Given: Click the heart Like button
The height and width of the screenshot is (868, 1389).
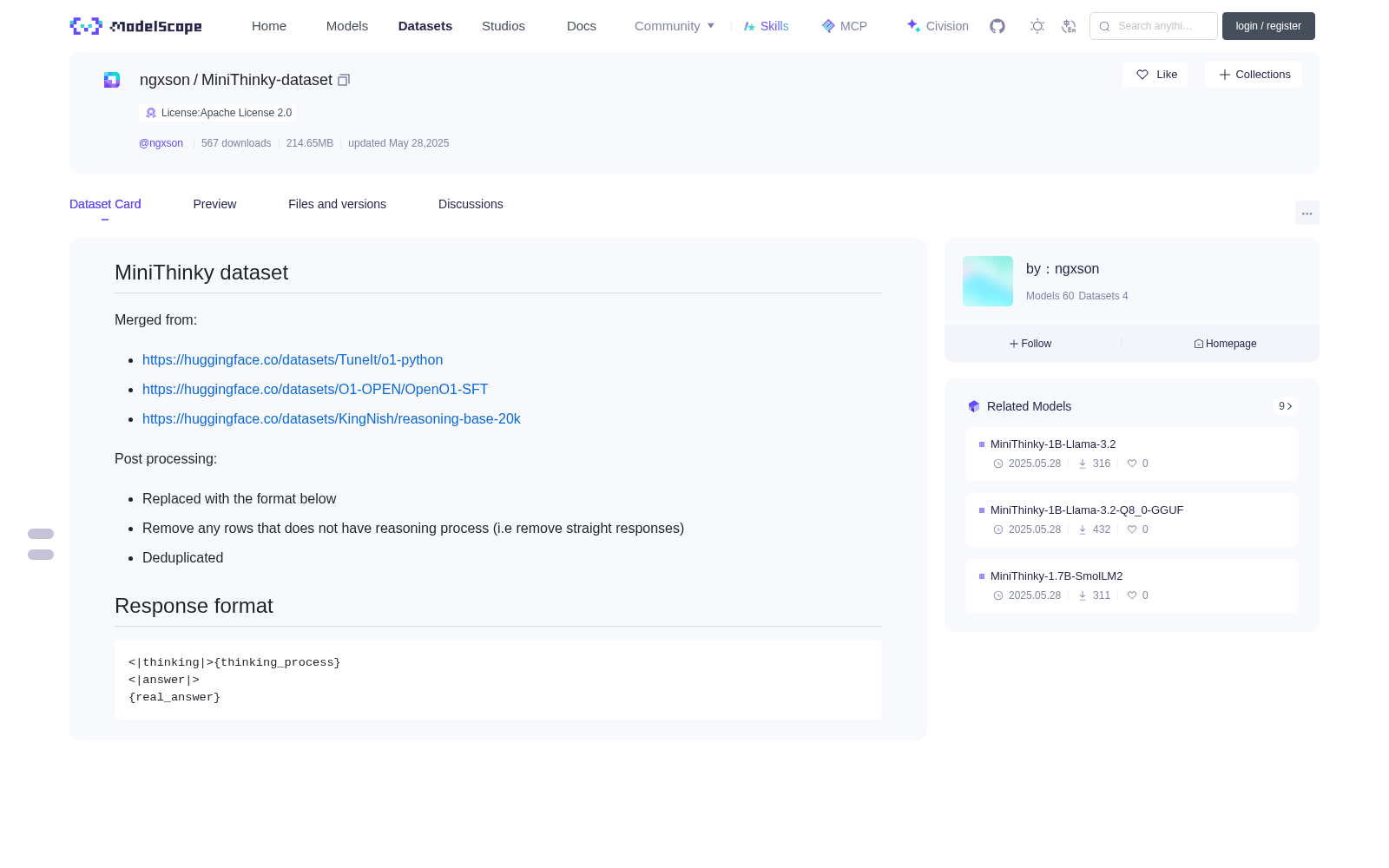Looking at the screenshot, I should coord(1155,75).
